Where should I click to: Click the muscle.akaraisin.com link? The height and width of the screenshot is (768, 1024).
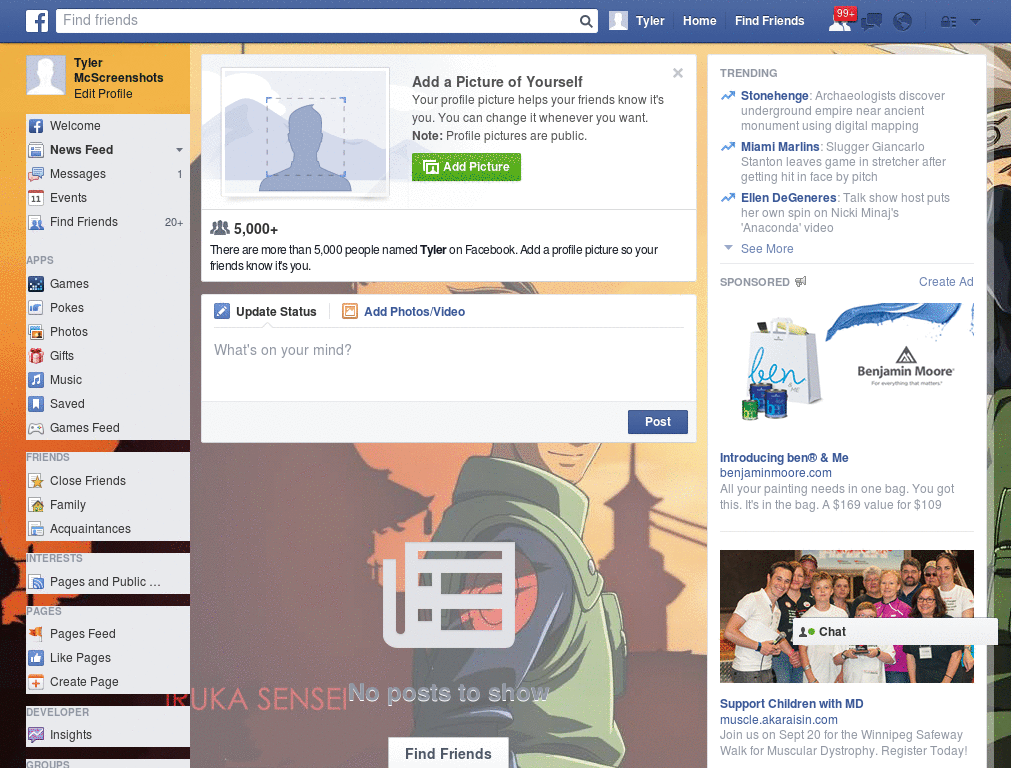[778, 720]
